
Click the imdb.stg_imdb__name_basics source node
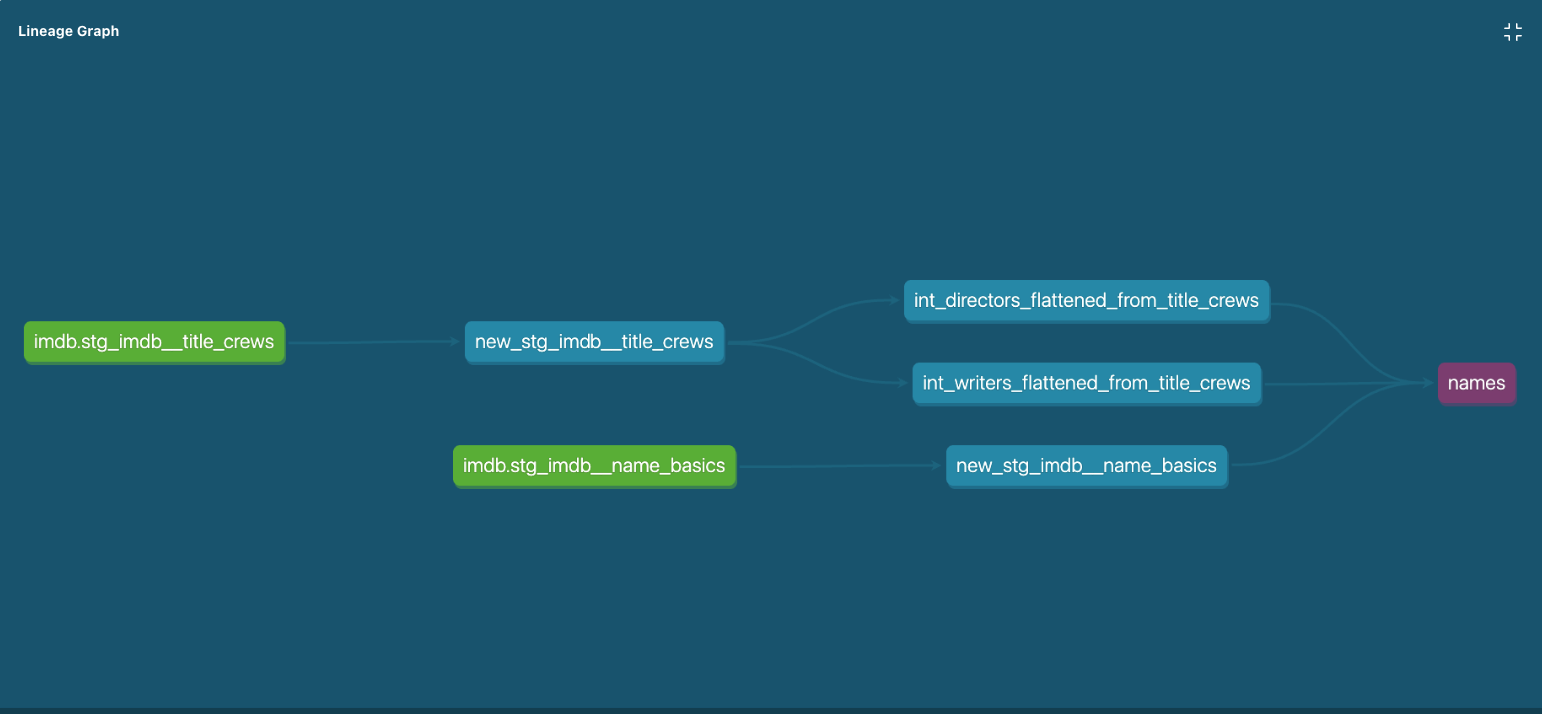tap(594, 465)
